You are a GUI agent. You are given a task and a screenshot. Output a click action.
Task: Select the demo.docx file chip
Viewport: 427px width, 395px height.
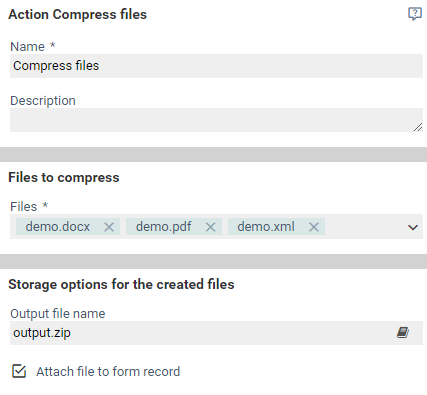pyautogui.click(x=58, y=227)
